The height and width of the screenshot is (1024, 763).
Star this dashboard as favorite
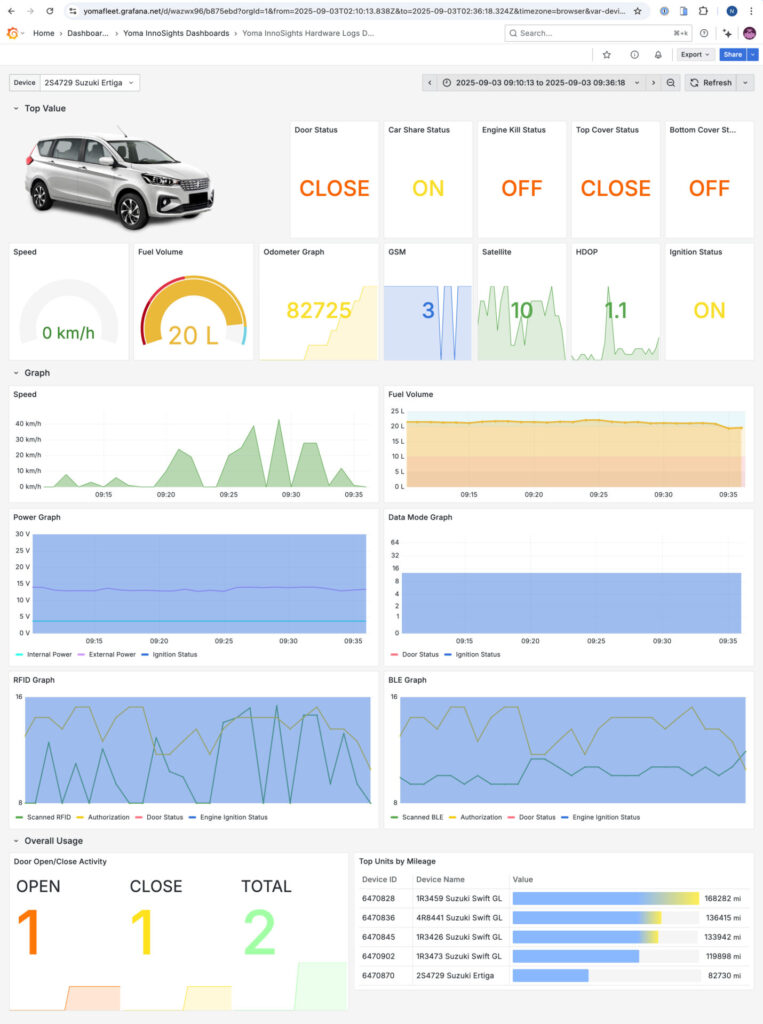coord(607,55)
